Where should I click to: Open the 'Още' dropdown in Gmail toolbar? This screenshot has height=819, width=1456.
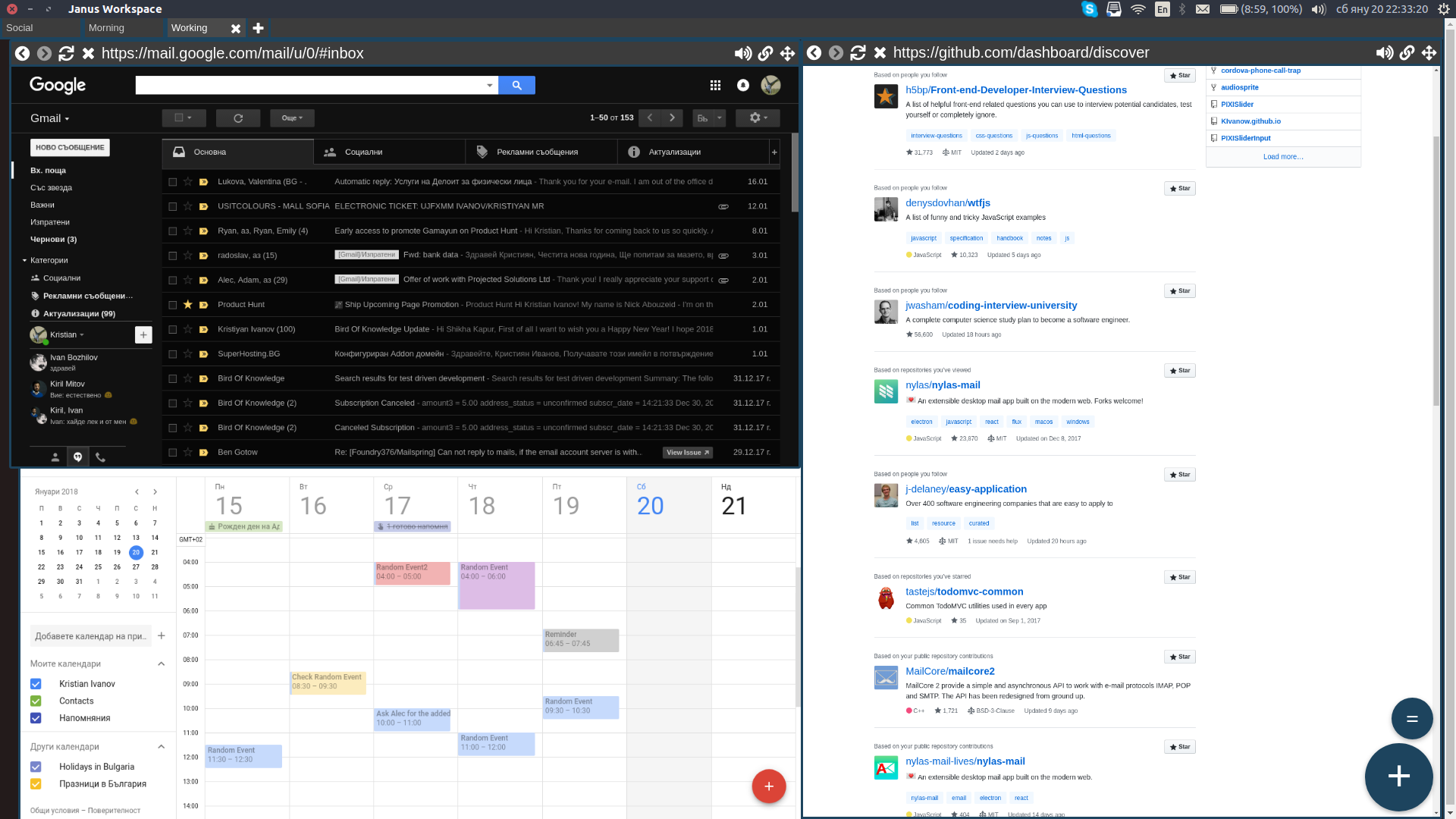tap(292, 118)
